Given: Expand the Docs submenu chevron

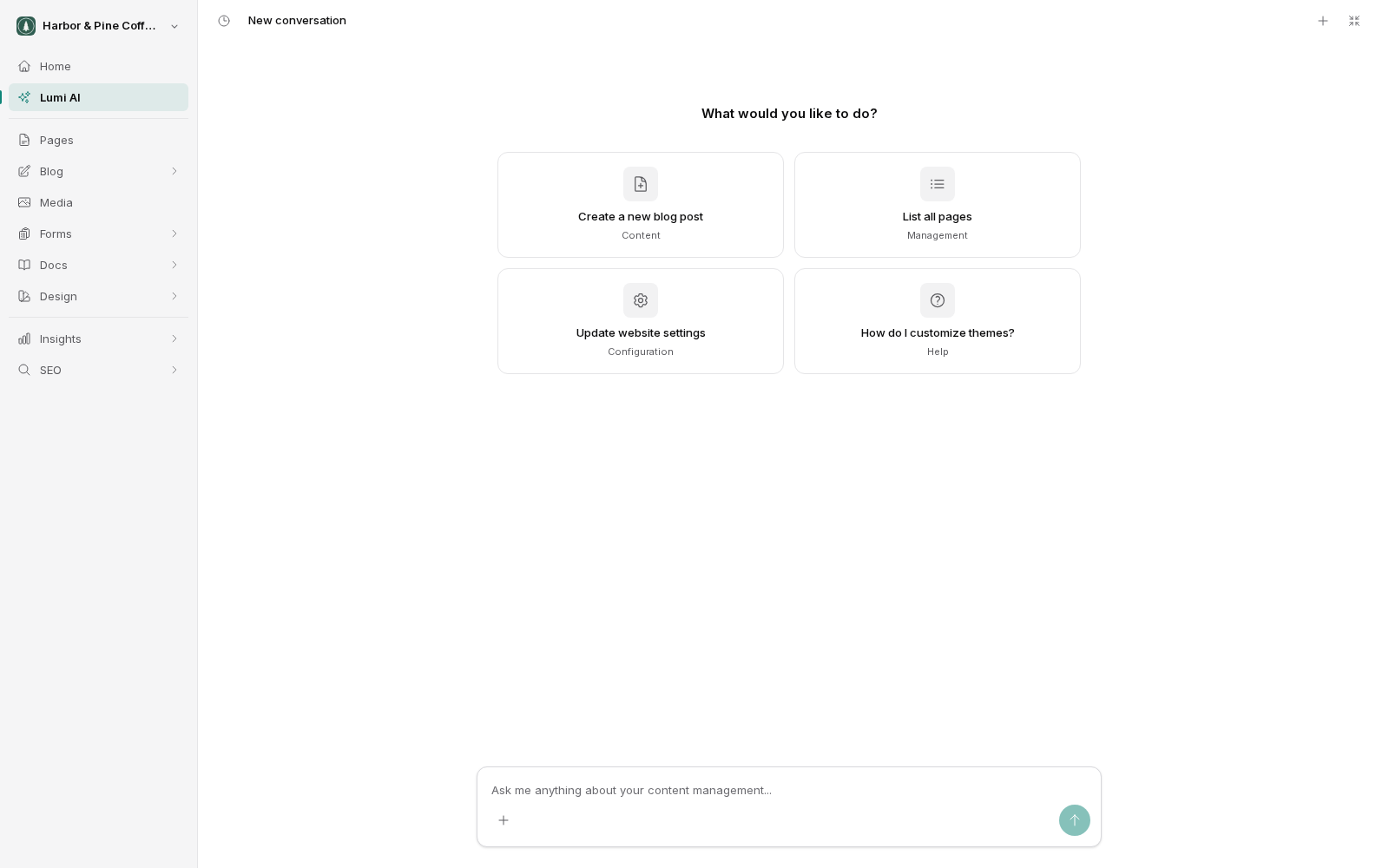Looking at the screenshot, I should pyautogui.click(x=174, y=265).
